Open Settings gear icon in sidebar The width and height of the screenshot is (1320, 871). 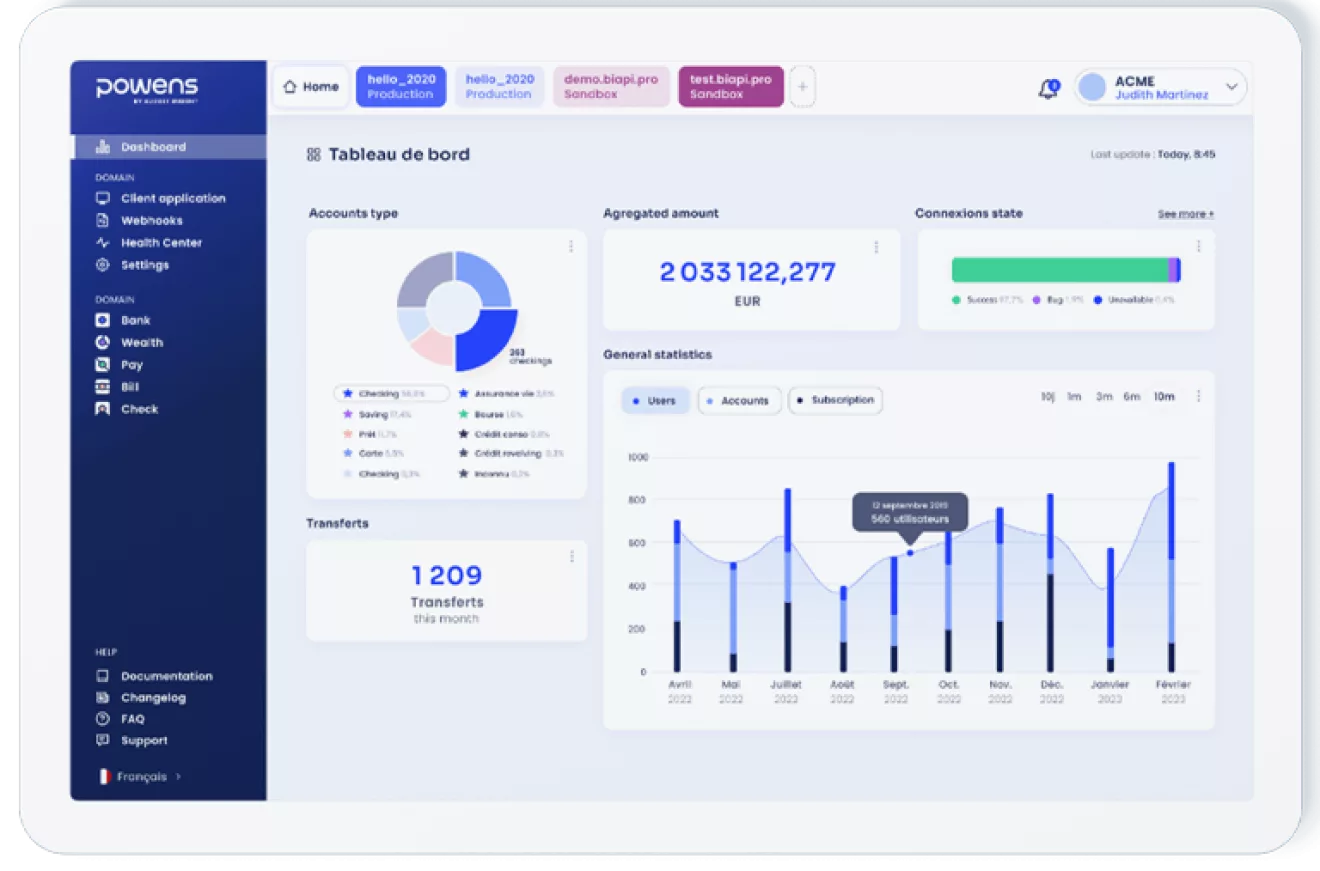point(102,265)
